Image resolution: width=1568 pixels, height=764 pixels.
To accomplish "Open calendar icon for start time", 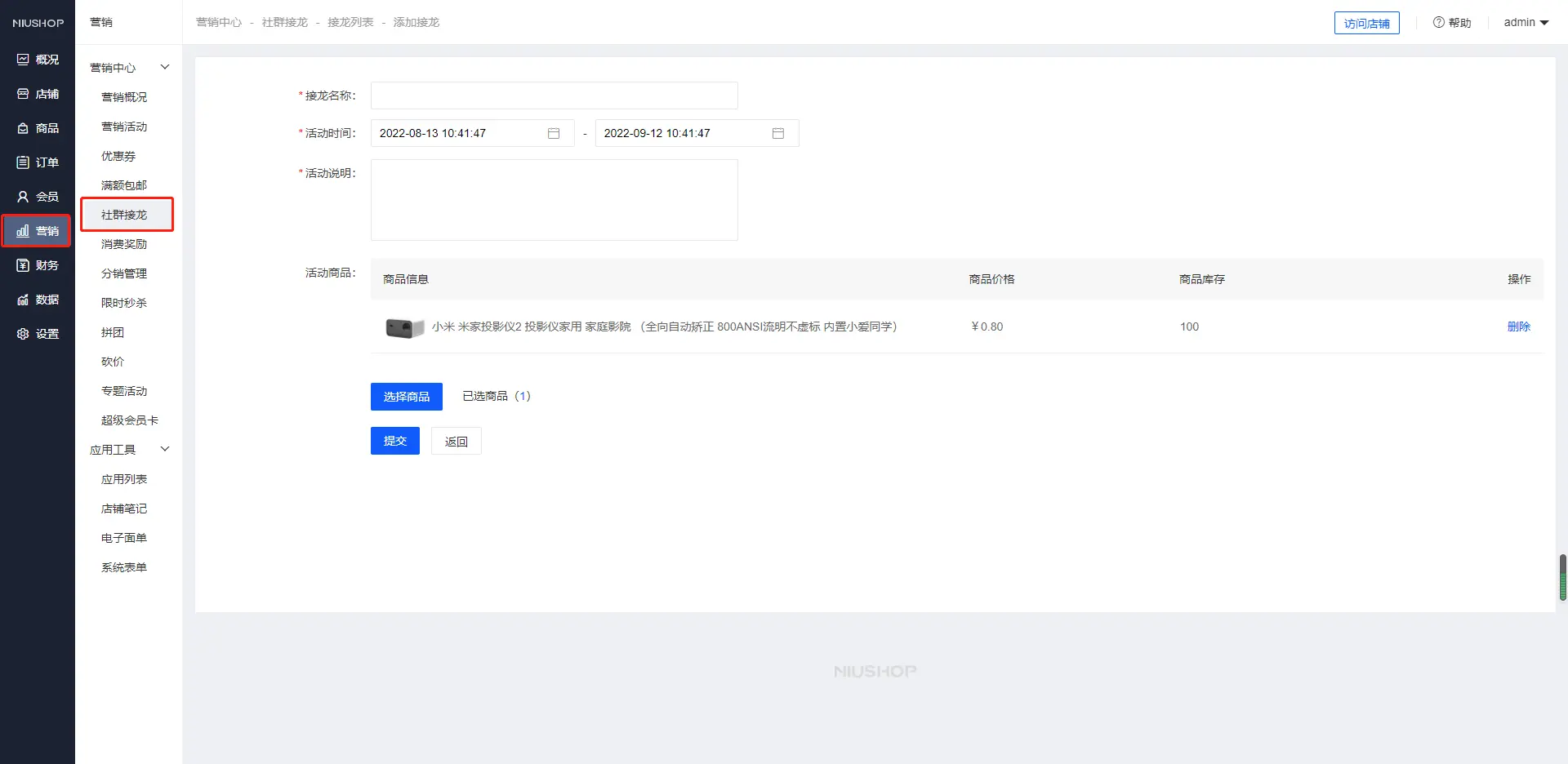I will point(554,133).
